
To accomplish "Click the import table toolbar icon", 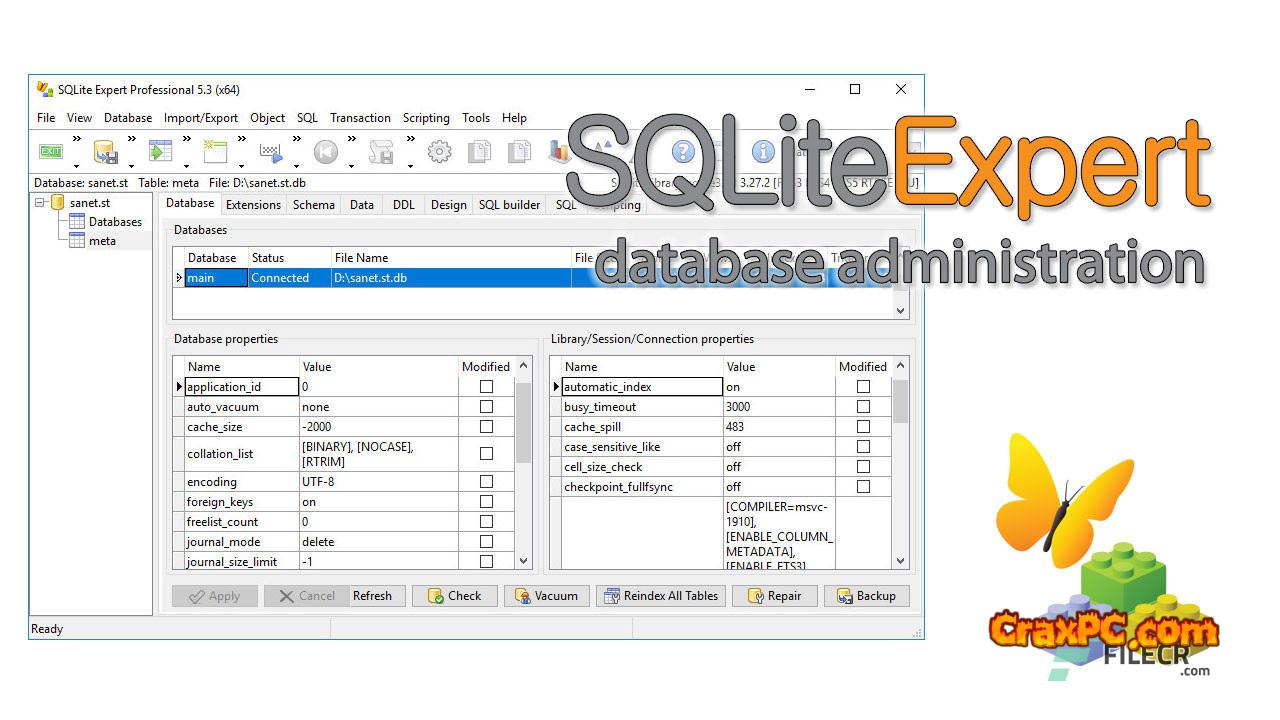I will pyautogui.click(x=160, y=152).
